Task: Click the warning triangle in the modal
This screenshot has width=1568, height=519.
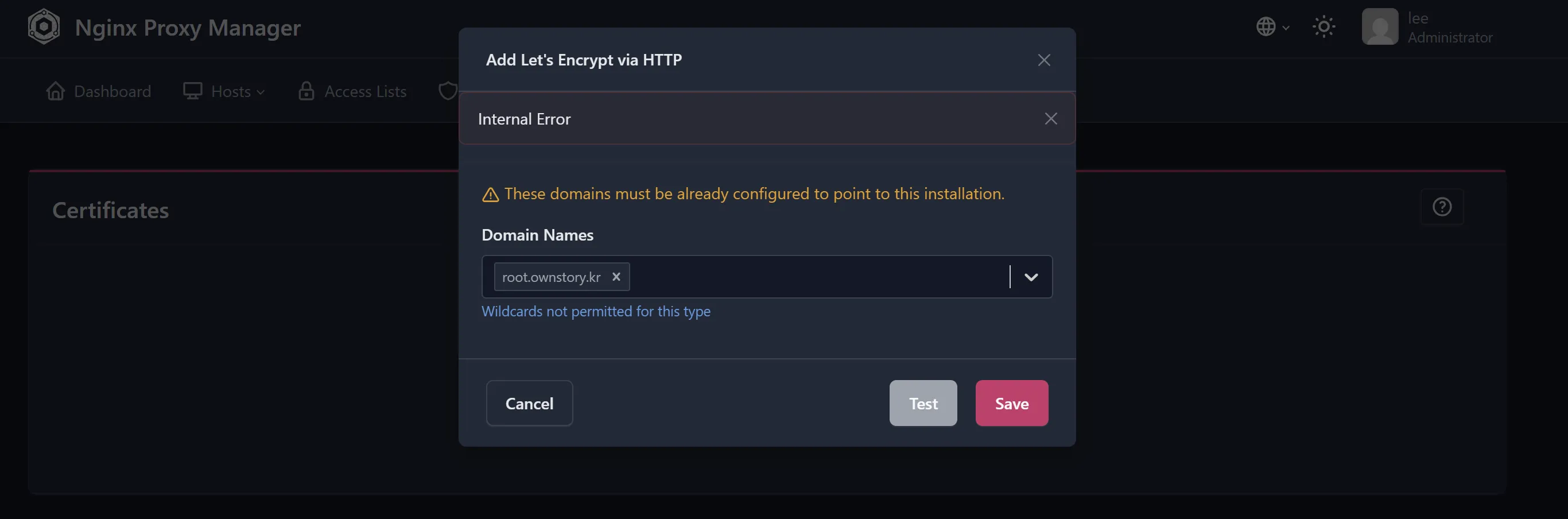Action: [x=490, y=193]
